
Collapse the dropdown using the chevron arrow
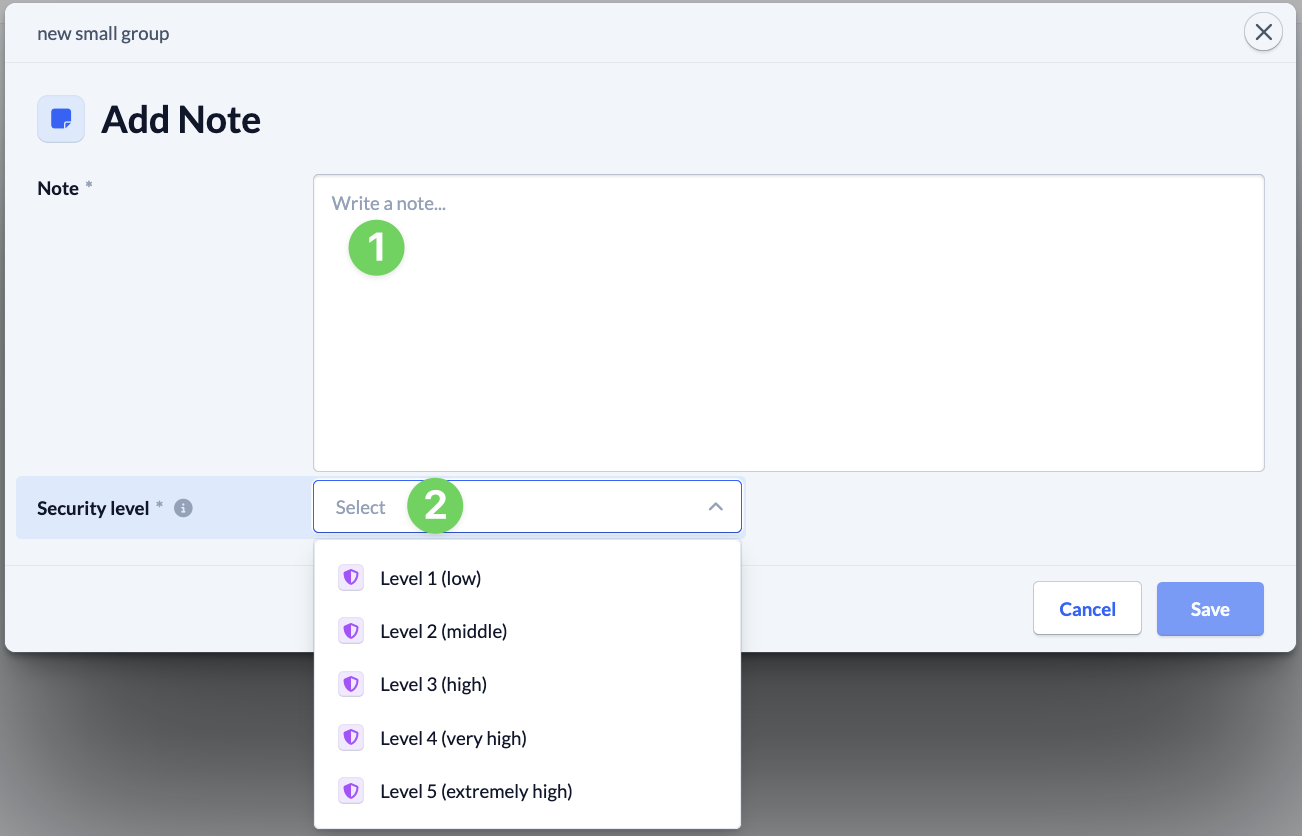[715, 507]
